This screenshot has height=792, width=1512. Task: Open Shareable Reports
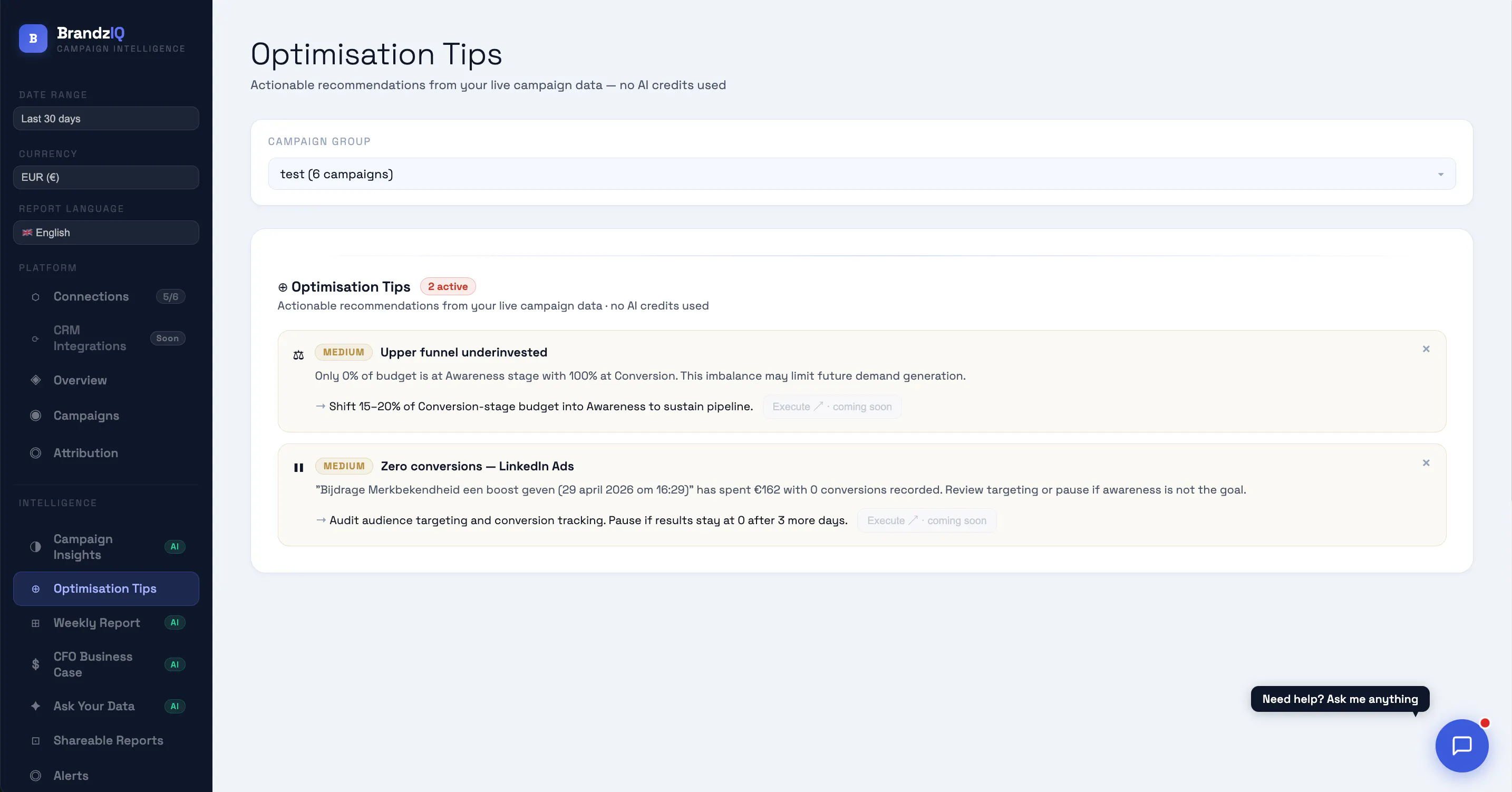click(x=105, y=741)
